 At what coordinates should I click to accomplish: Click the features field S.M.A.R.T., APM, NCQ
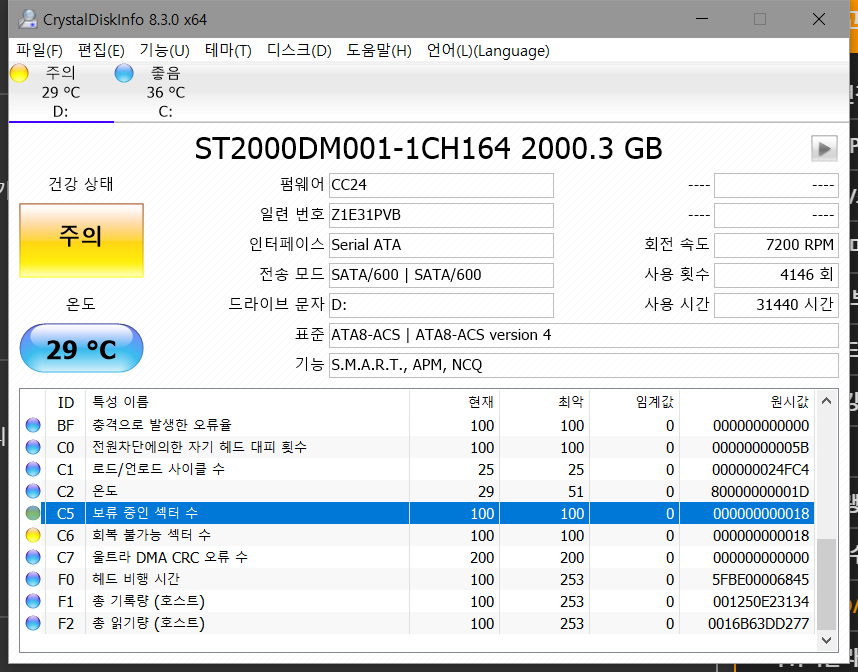(583, 365)
